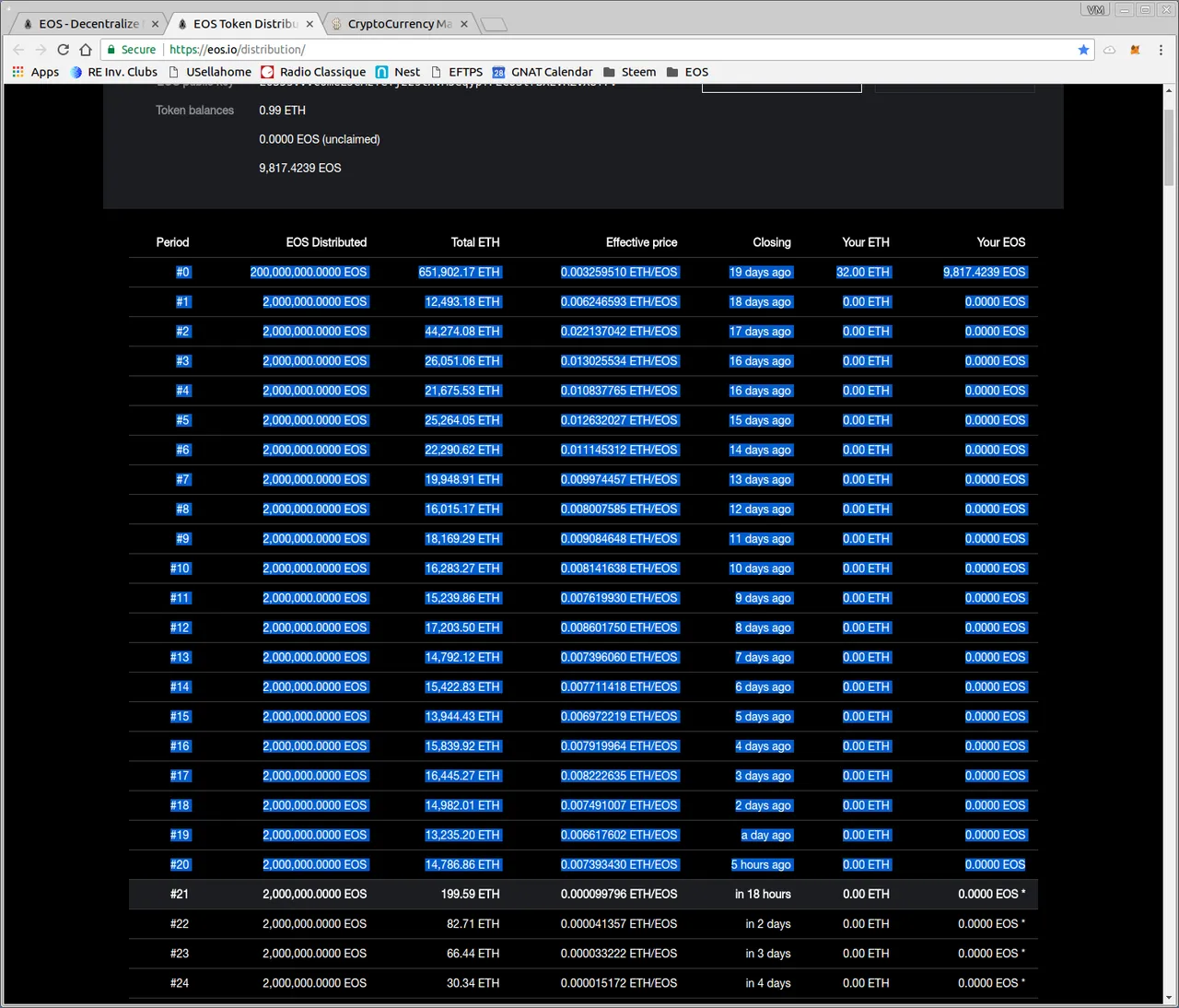This screenshot has width=1179, height=1008.
Task: Click 0.007396060 ETH/EOS in period #13
Action: 620,657
